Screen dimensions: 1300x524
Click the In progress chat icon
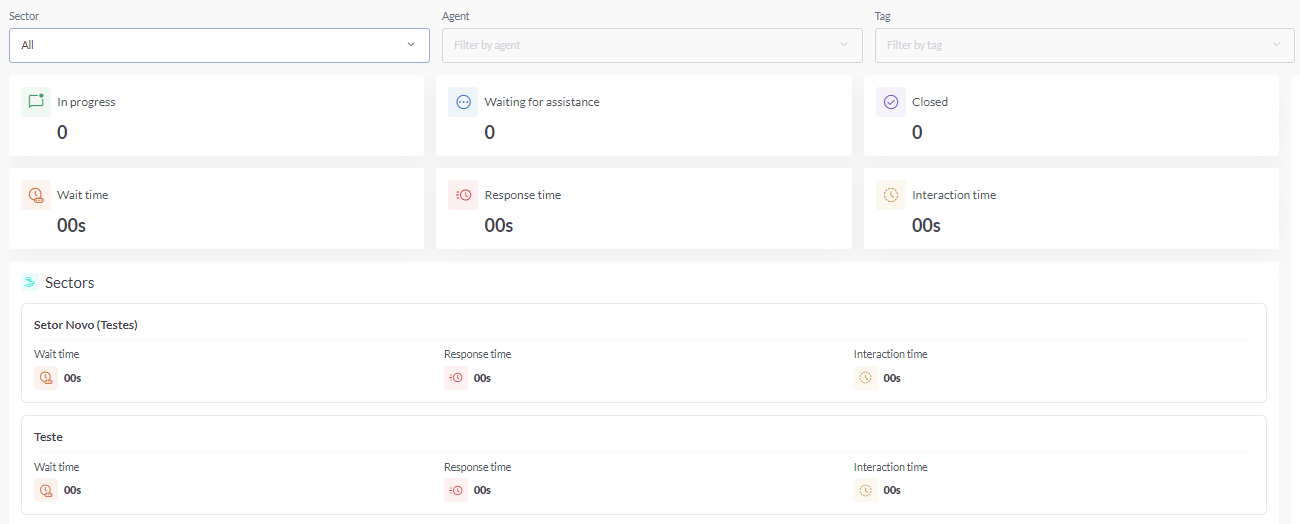point(36,102)
